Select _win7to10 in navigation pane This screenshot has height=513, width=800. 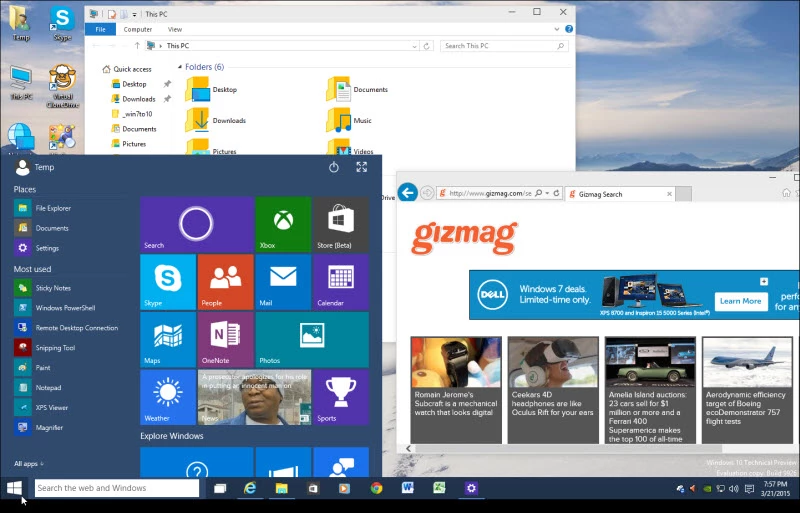click(132, 114)
